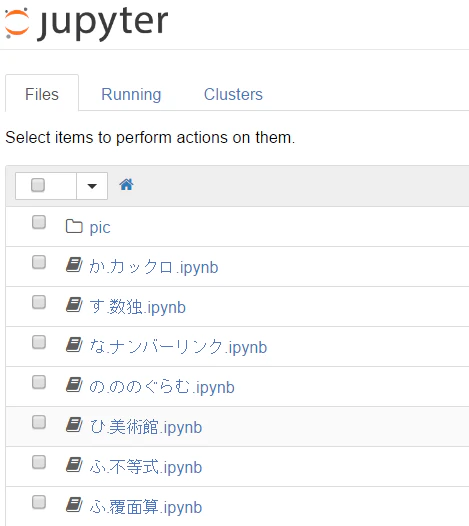Open the ふ.覆面算.ipynb notebook
The height and width of the screenshot is (526, 469).
[146, 507]
